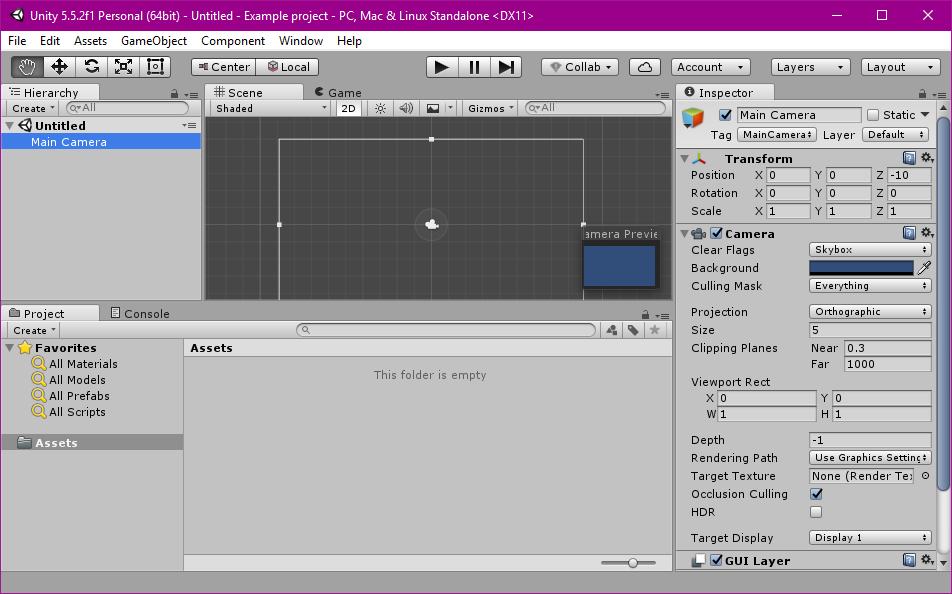Click Search by Type icon in Project
The width and height of the screenshot is (952, 594).
pyautogui.click(x=612, y=330)
